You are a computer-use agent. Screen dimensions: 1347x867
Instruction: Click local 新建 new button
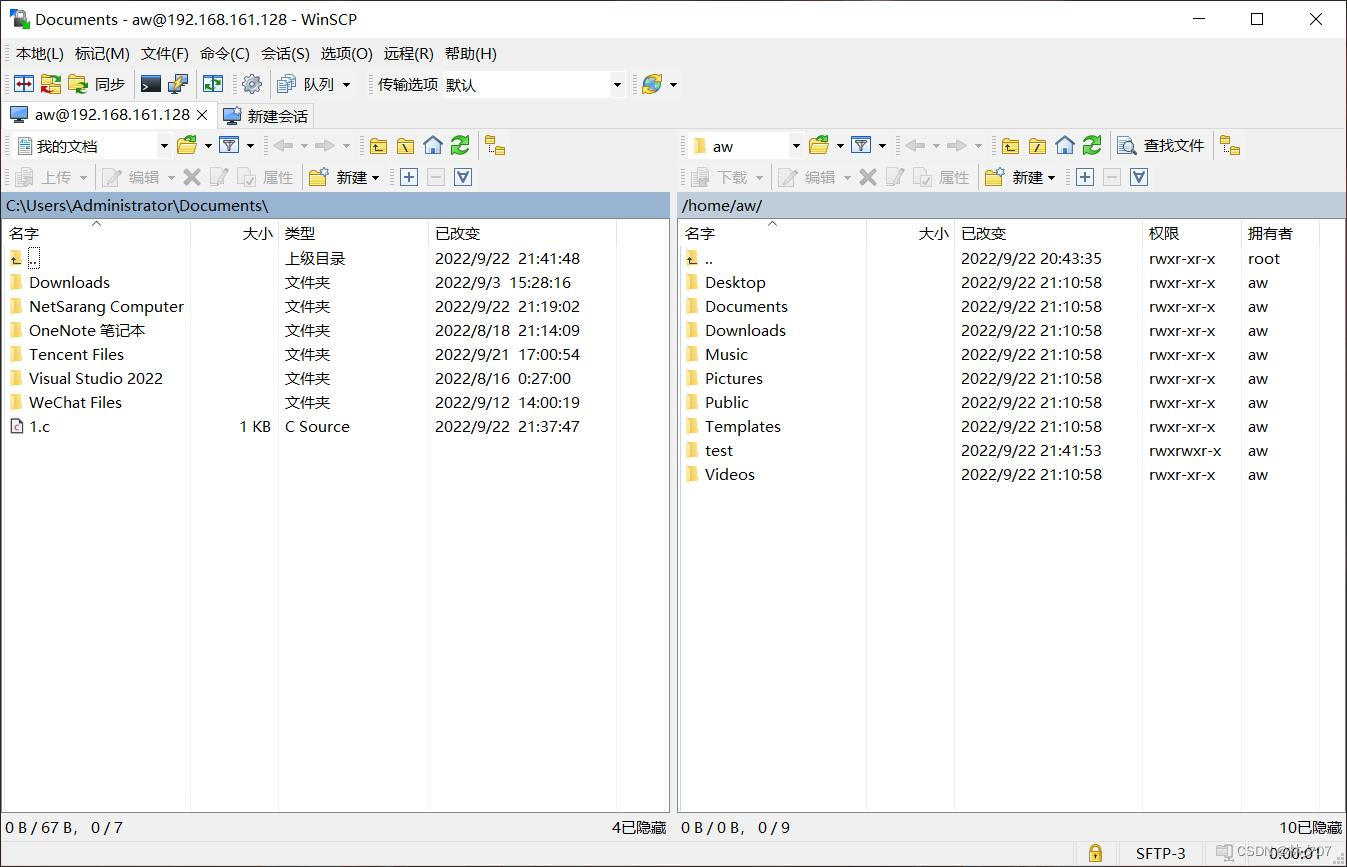[344, 177]
